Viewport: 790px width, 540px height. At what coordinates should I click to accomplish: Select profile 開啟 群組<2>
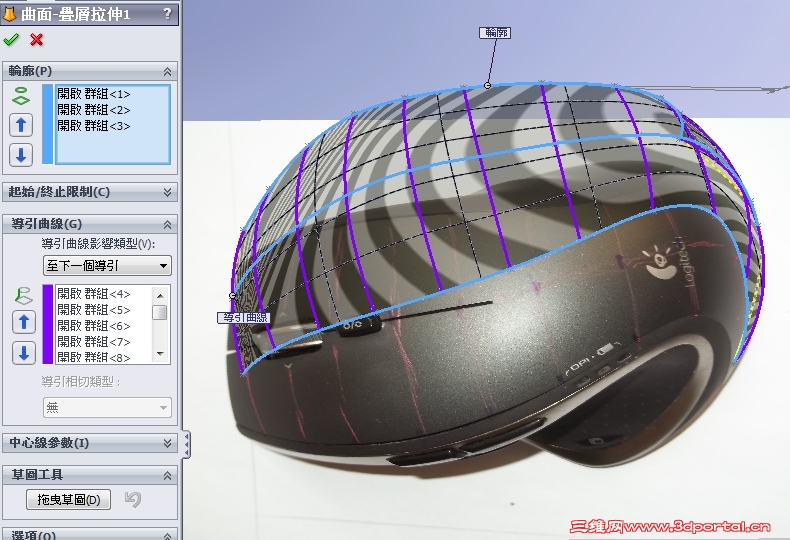pos(94,110)
